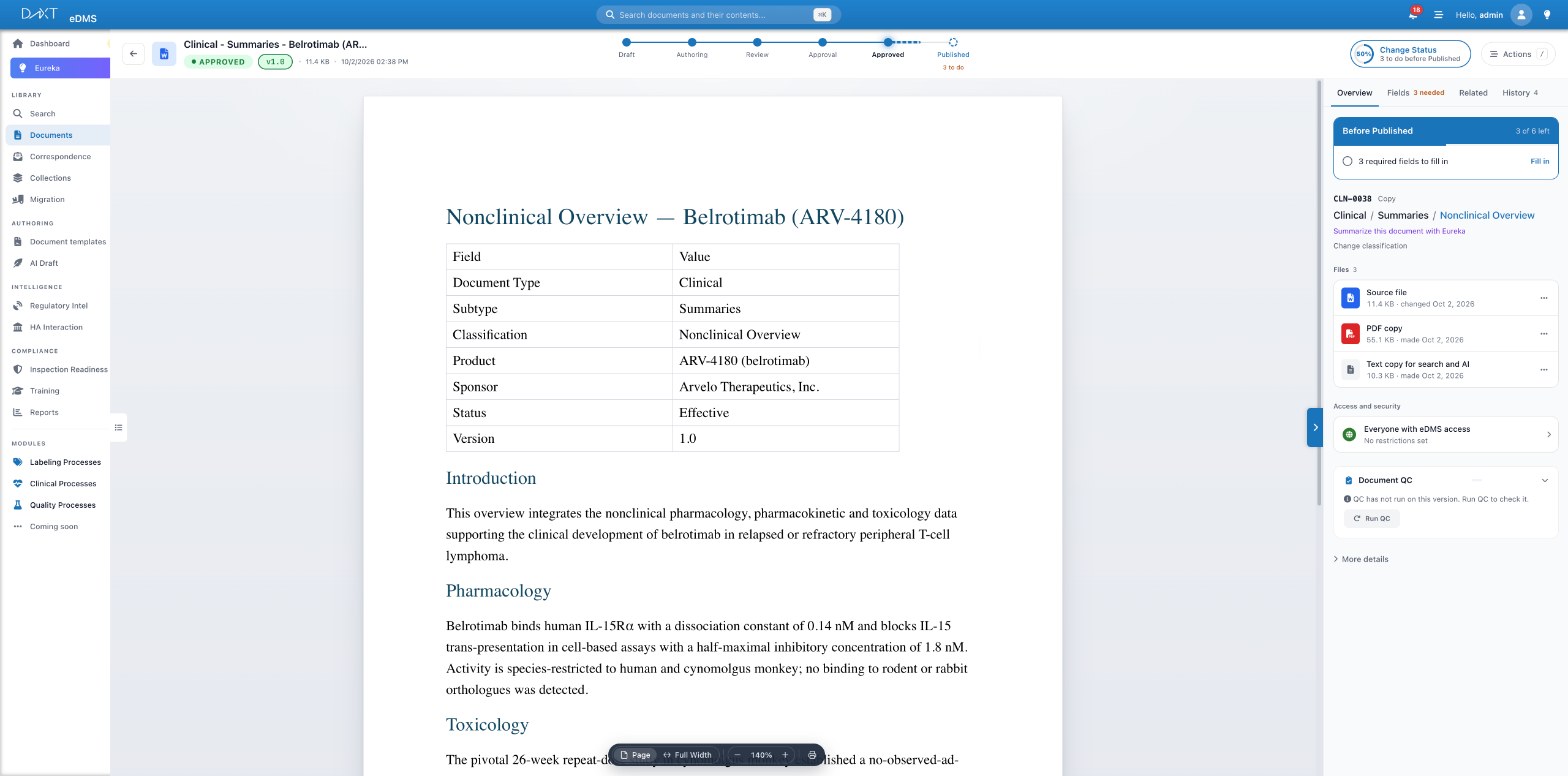
Task: Open options for Source file
Action: click(x=1543, y=298)
